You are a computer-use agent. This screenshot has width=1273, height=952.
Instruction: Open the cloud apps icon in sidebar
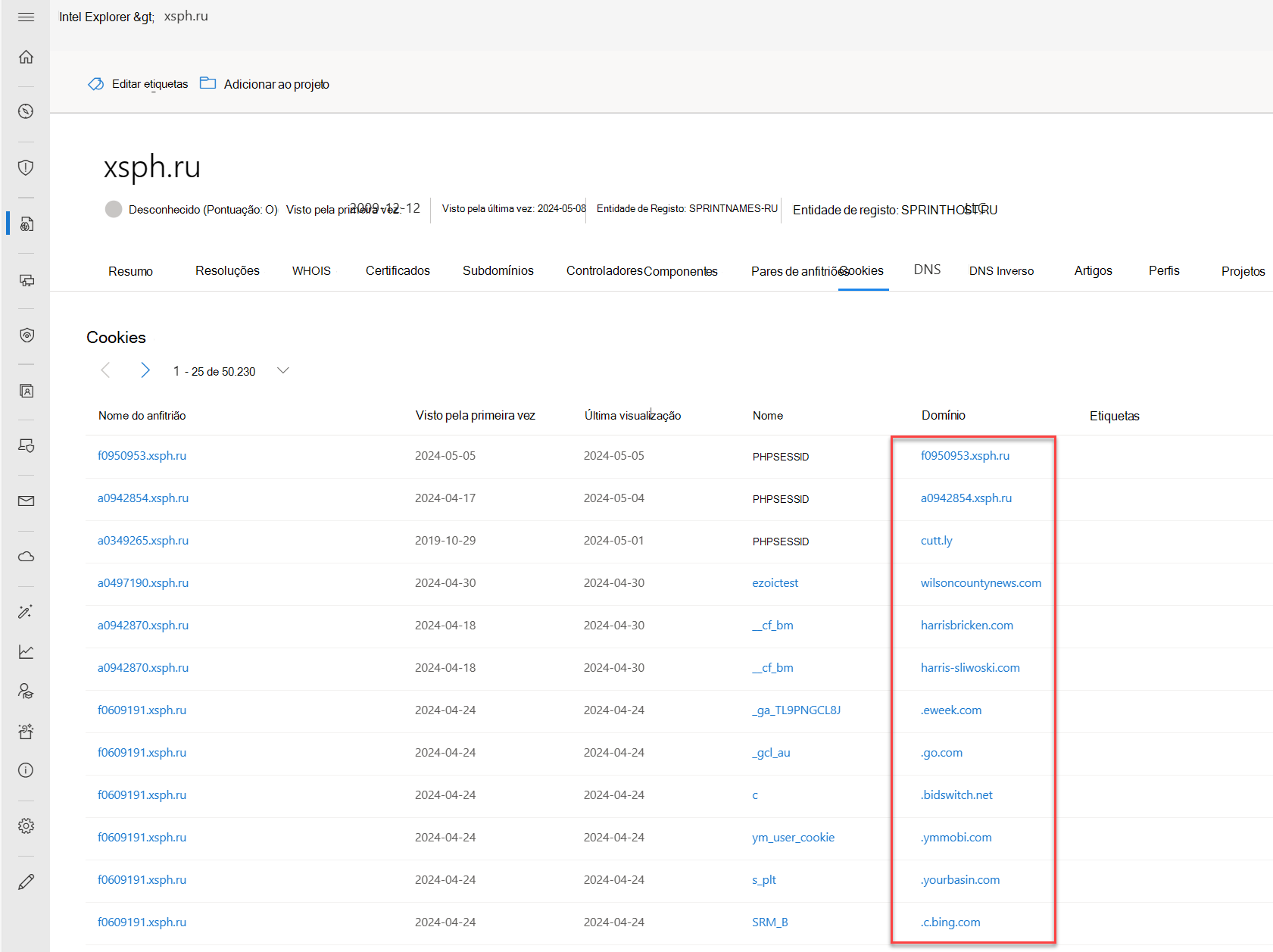click(x=26, y=557)
